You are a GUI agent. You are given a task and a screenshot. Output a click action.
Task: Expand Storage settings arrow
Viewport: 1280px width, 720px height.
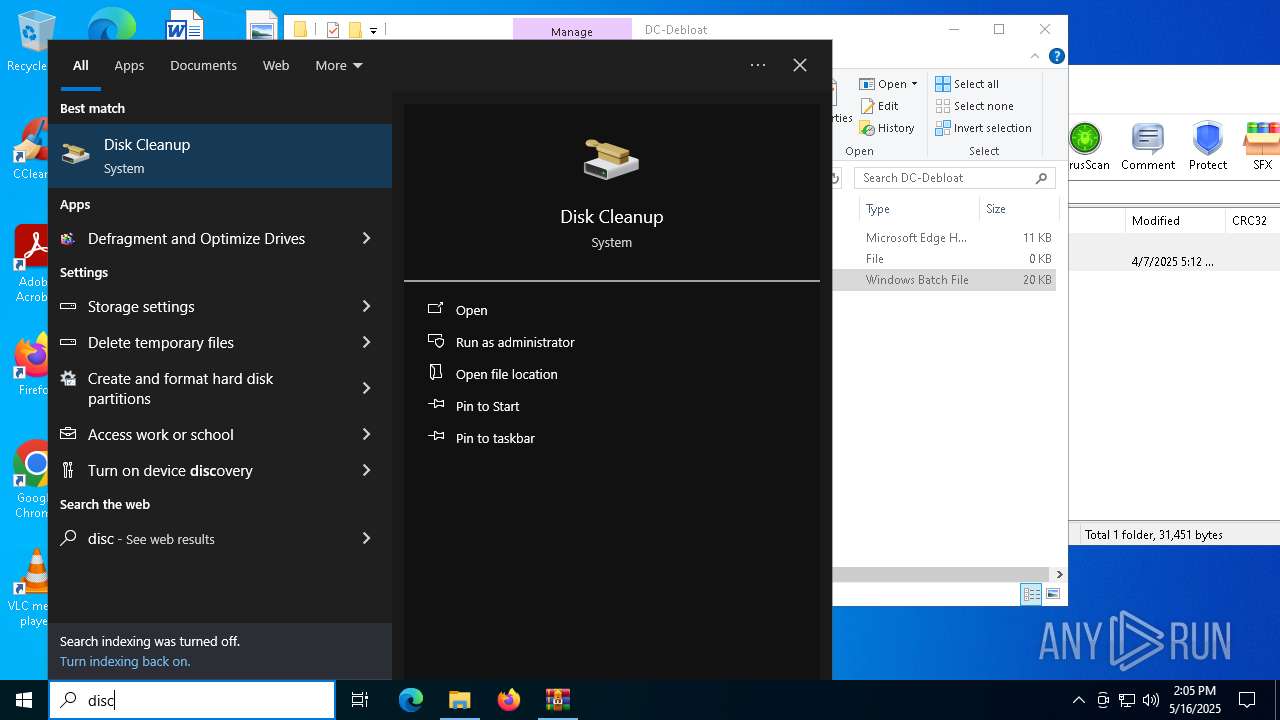coord(366,306)
